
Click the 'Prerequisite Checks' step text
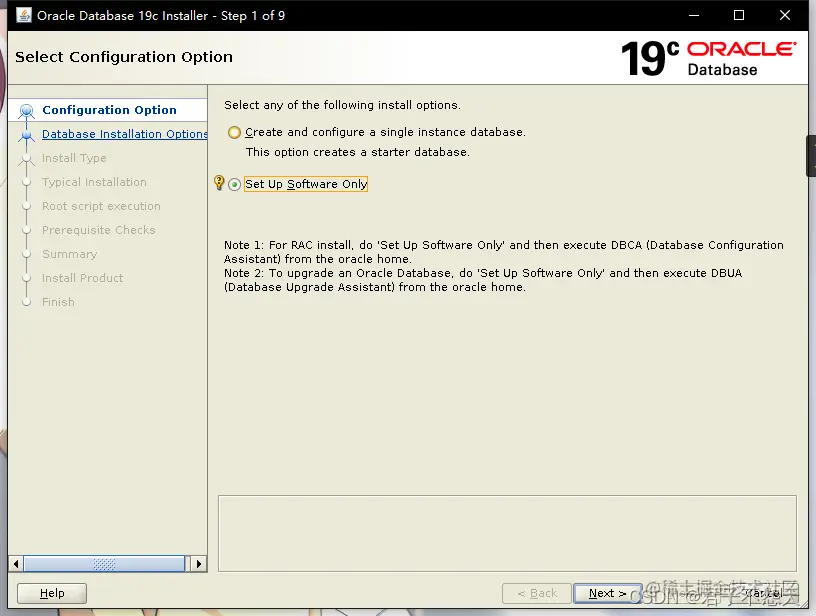click(98, 230)
